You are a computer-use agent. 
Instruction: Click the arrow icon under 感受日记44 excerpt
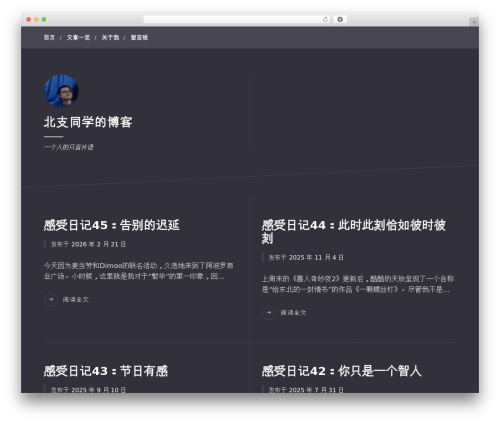click(269, 313)
